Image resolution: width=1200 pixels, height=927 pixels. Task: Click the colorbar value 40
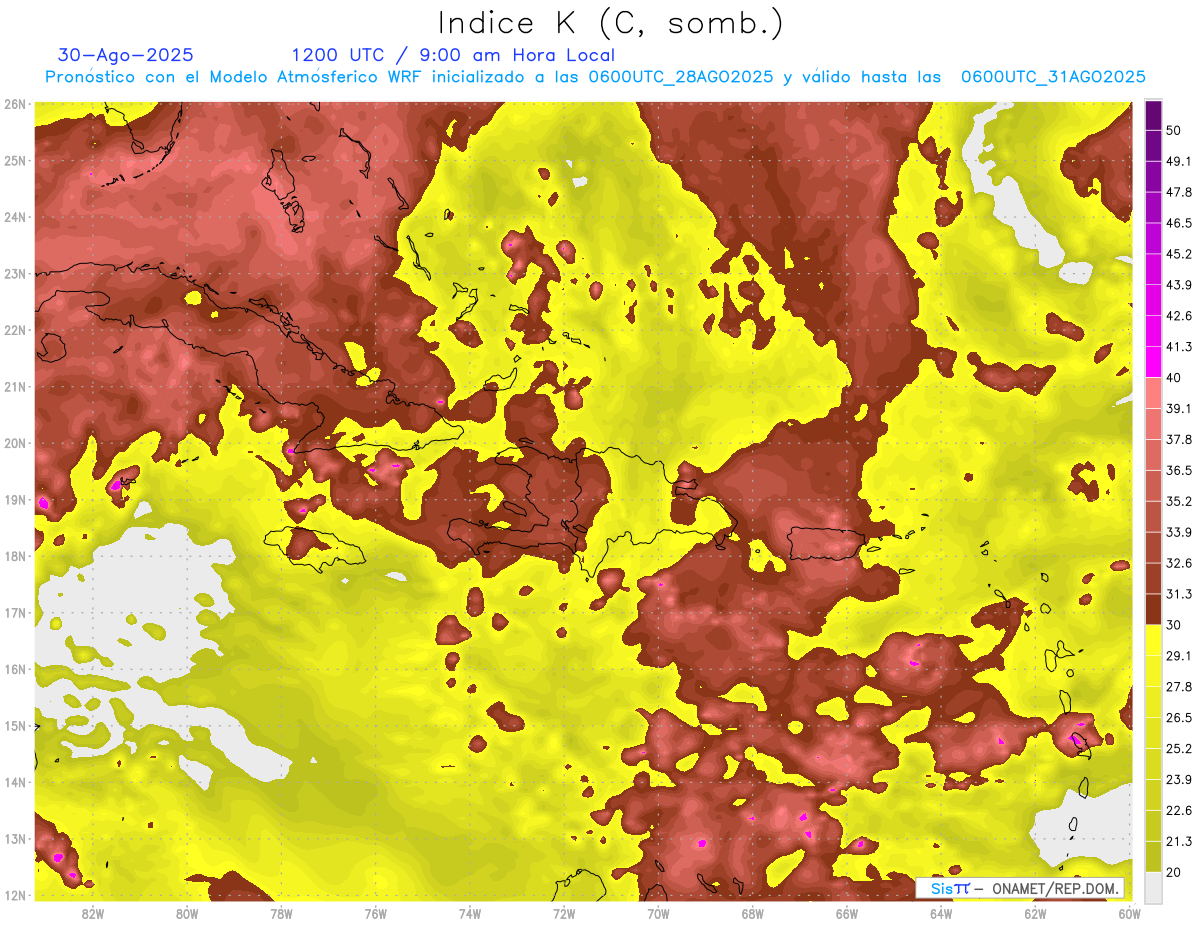1173,377
